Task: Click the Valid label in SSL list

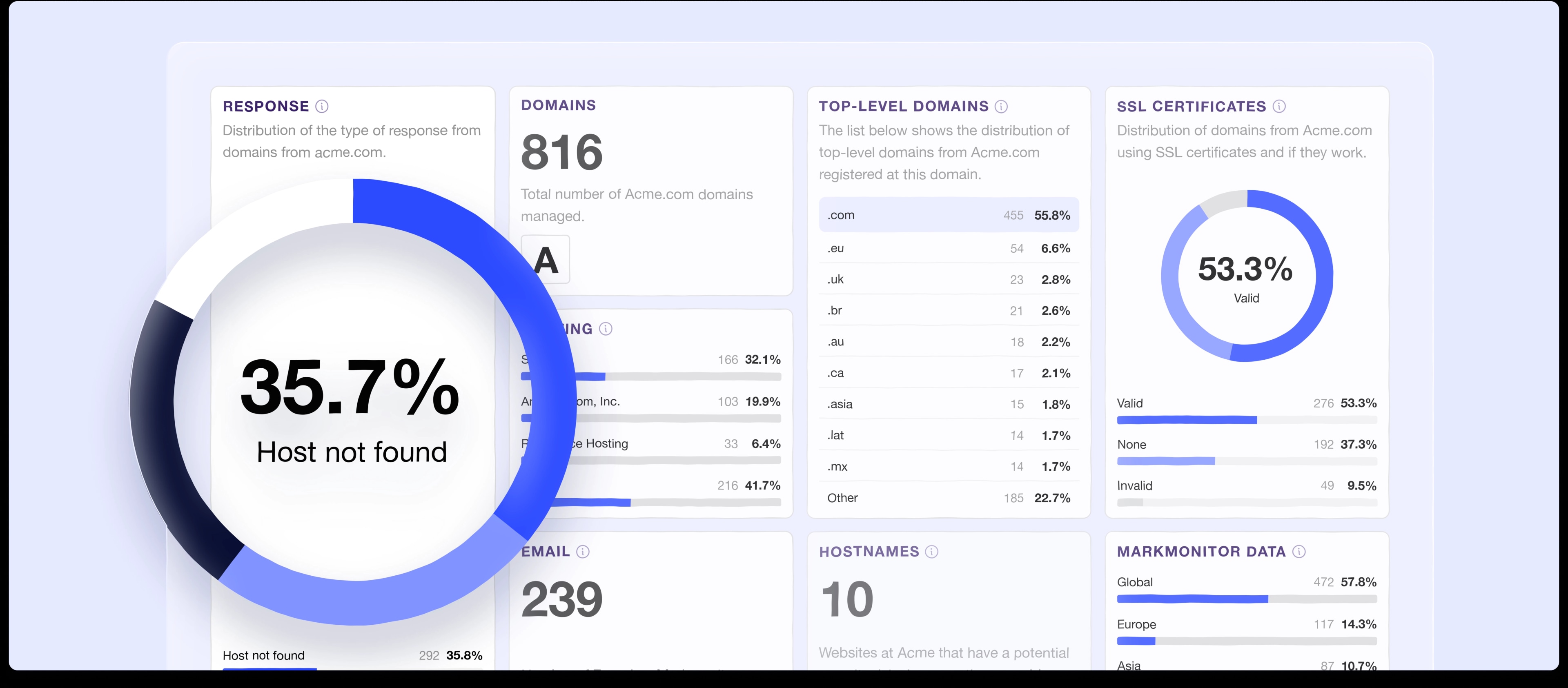Action: (1130, 403)
